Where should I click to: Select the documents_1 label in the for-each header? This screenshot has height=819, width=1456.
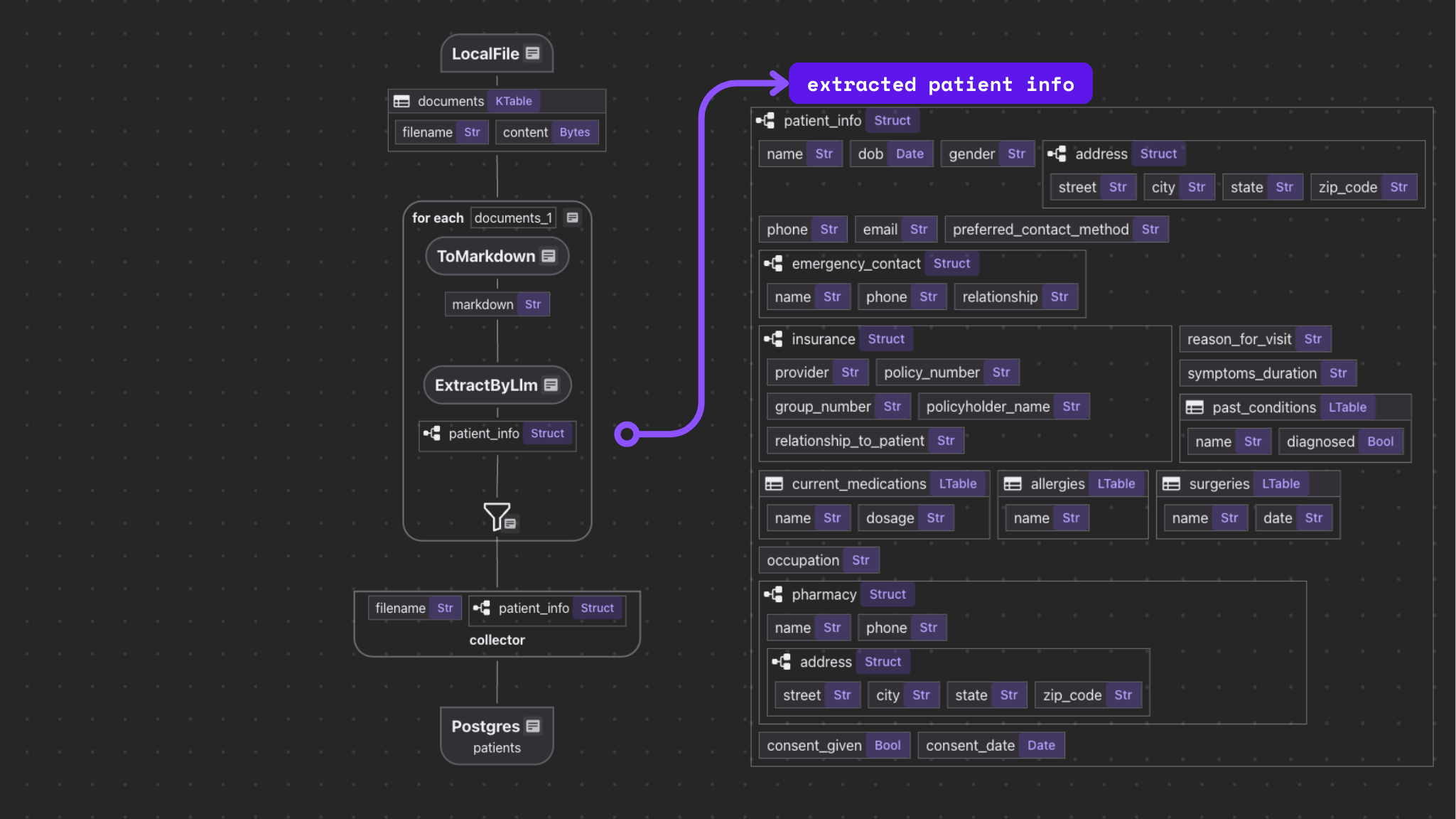click(513, 218)
